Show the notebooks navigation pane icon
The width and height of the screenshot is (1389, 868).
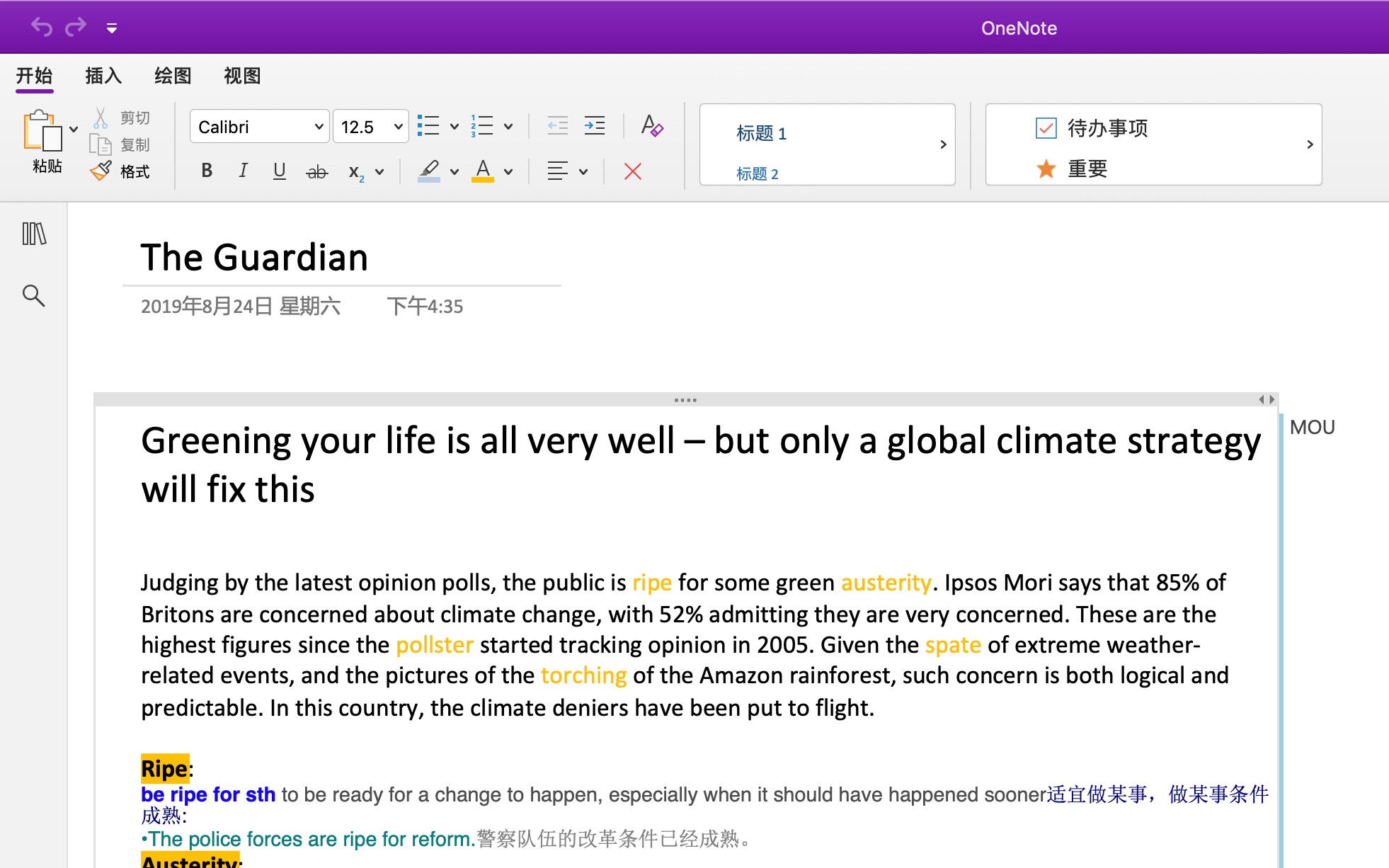[x=34, y=234]
